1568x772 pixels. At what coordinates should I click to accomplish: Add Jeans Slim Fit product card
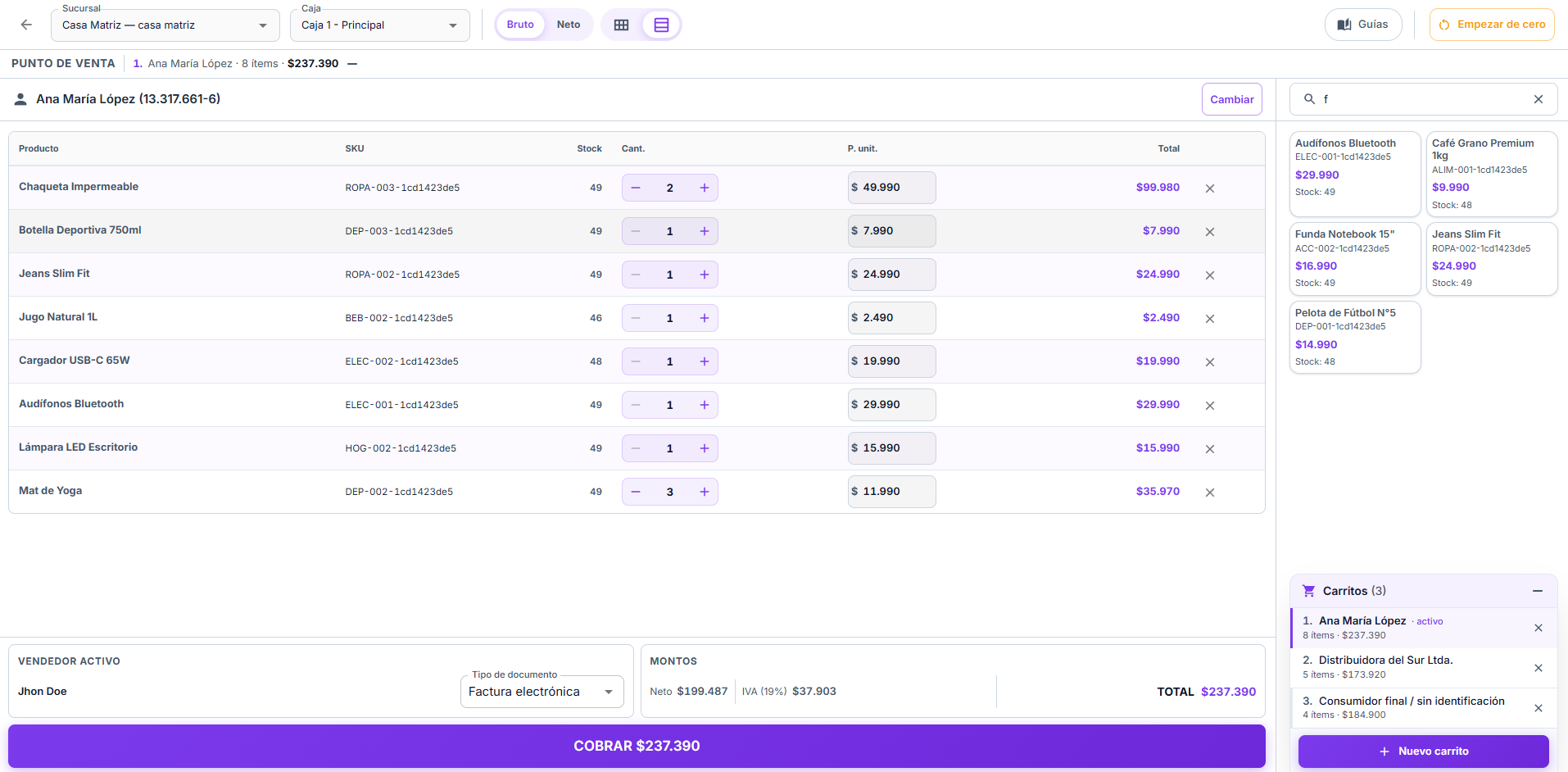click(x=1492, y=259)
